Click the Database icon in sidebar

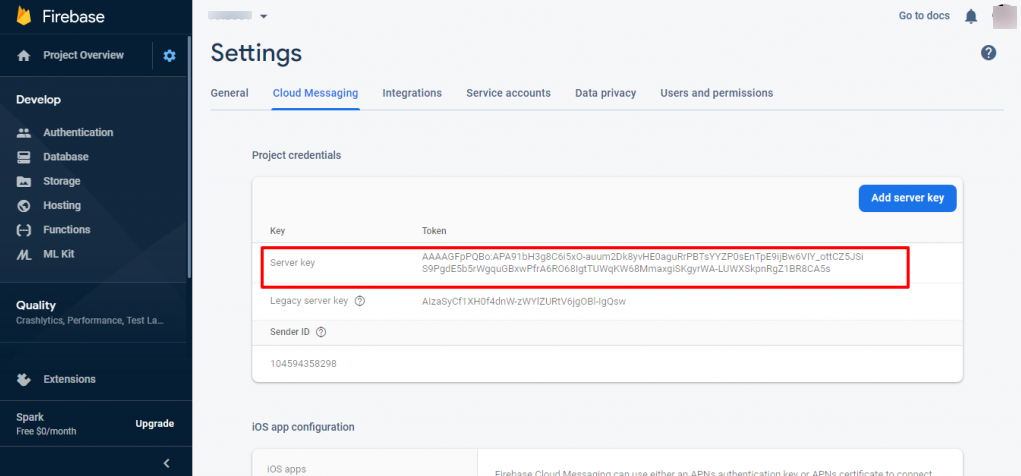(24, 157)
